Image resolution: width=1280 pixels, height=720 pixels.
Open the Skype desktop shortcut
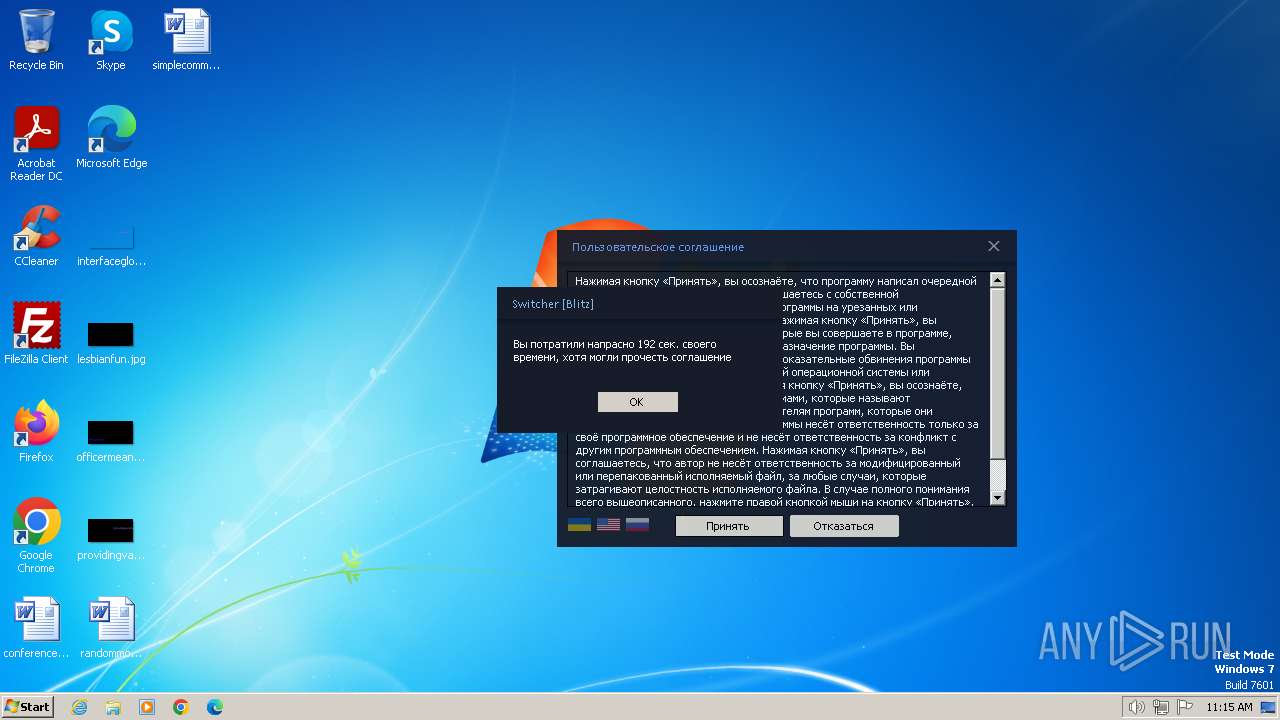[x=110, y=40]
